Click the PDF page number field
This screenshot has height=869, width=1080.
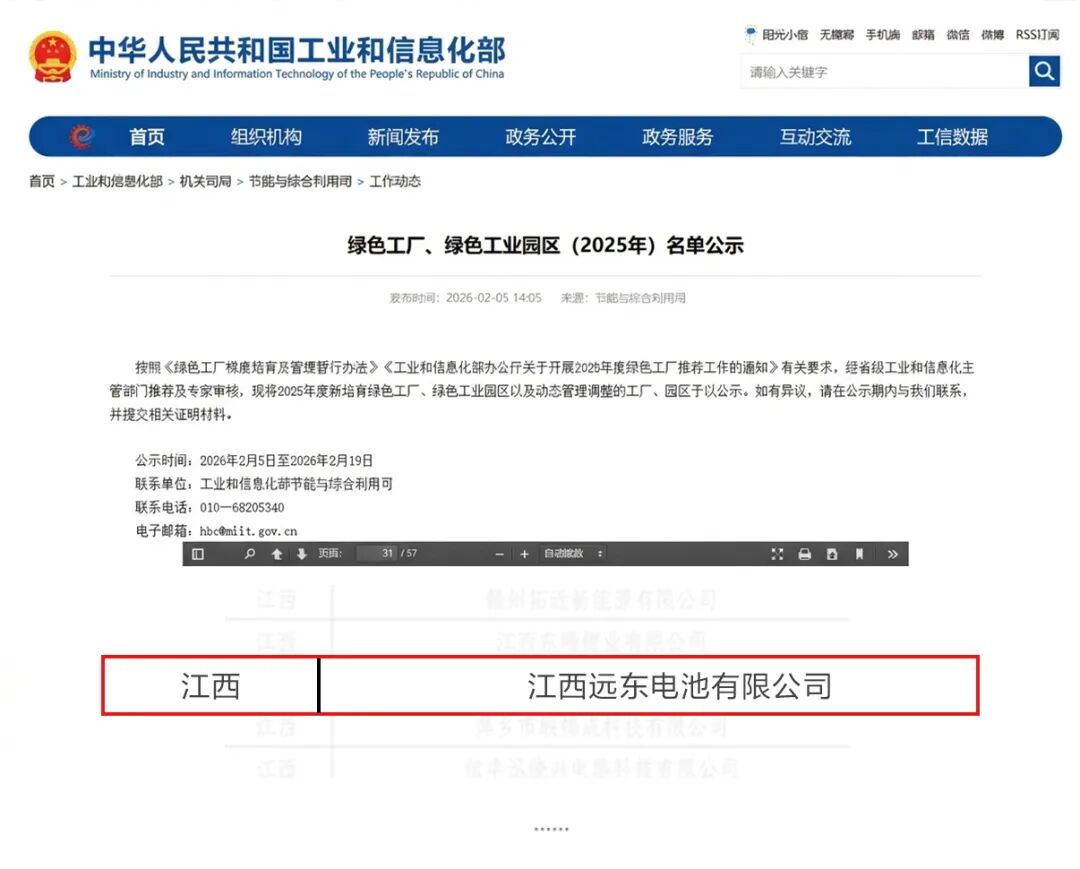click(x=377, y=554)
